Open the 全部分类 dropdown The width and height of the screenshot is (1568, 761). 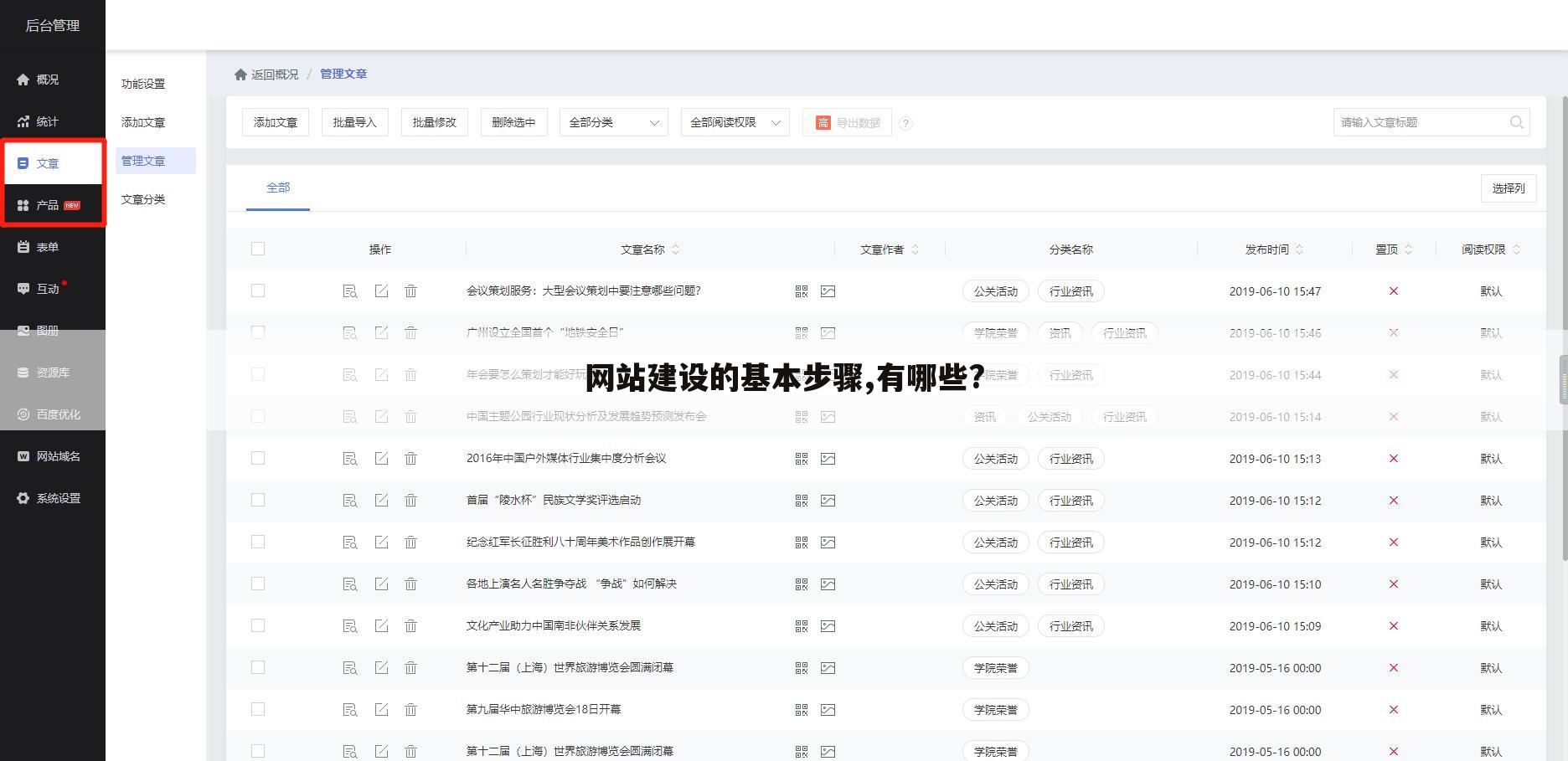tap(613, 122)
